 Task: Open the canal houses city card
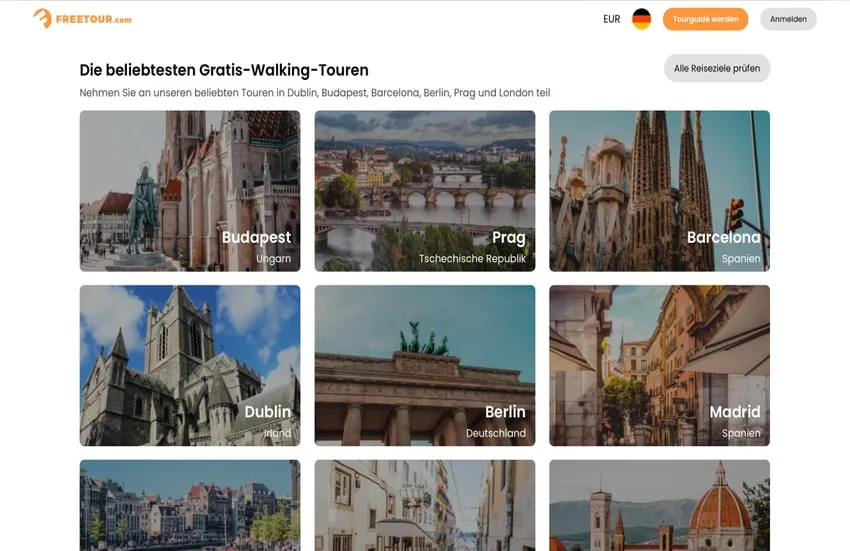point(190,505)
